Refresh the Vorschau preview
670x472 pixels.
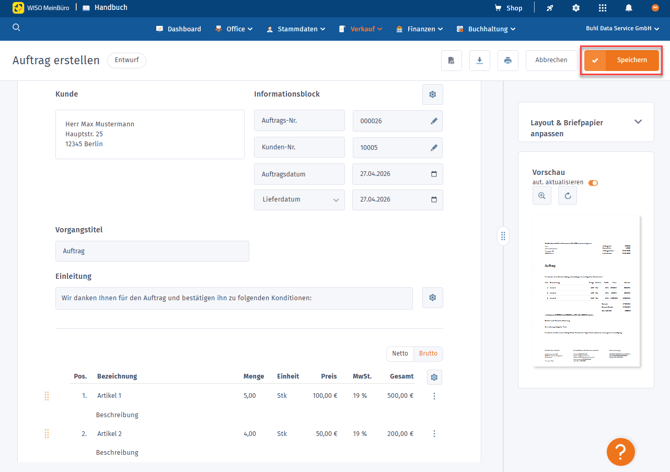[567, 196]
